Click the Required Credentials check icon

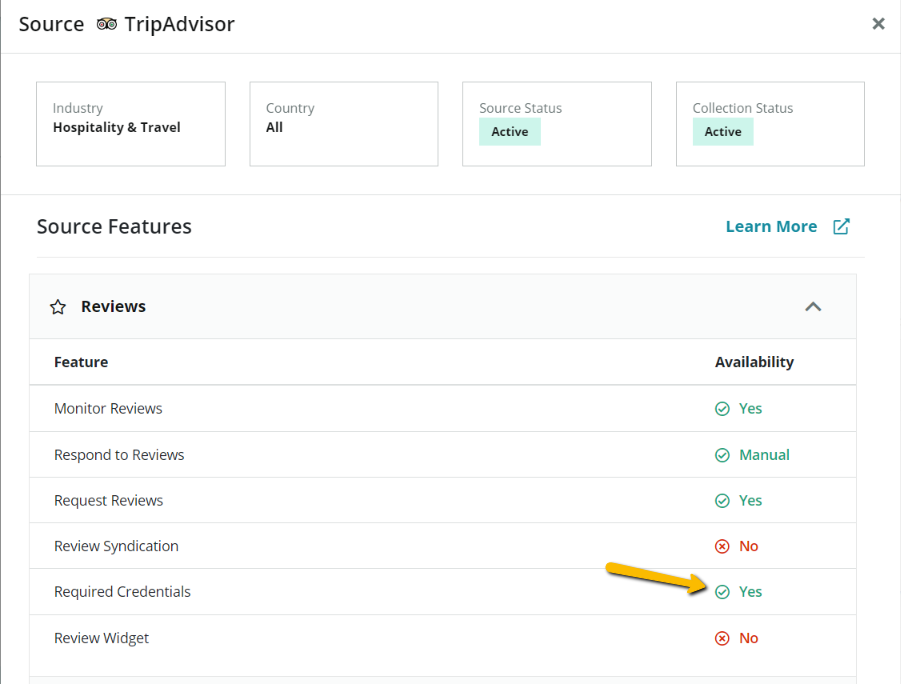(x=722, y=592)
